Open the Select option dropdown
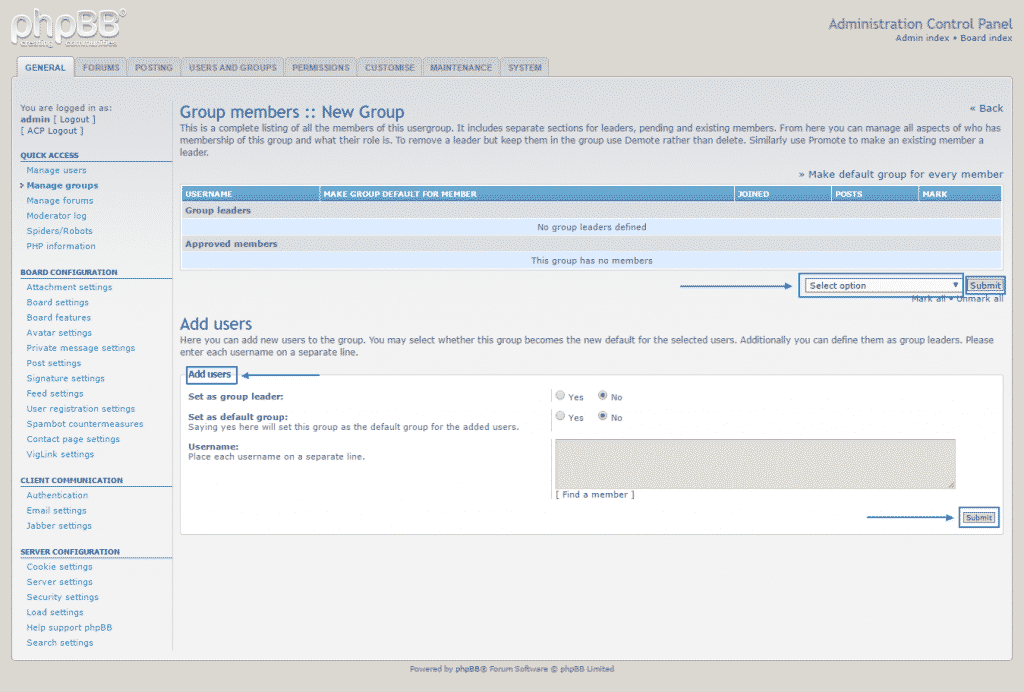This screenshot has width=1024, height=692. click(x=881, y=285)
